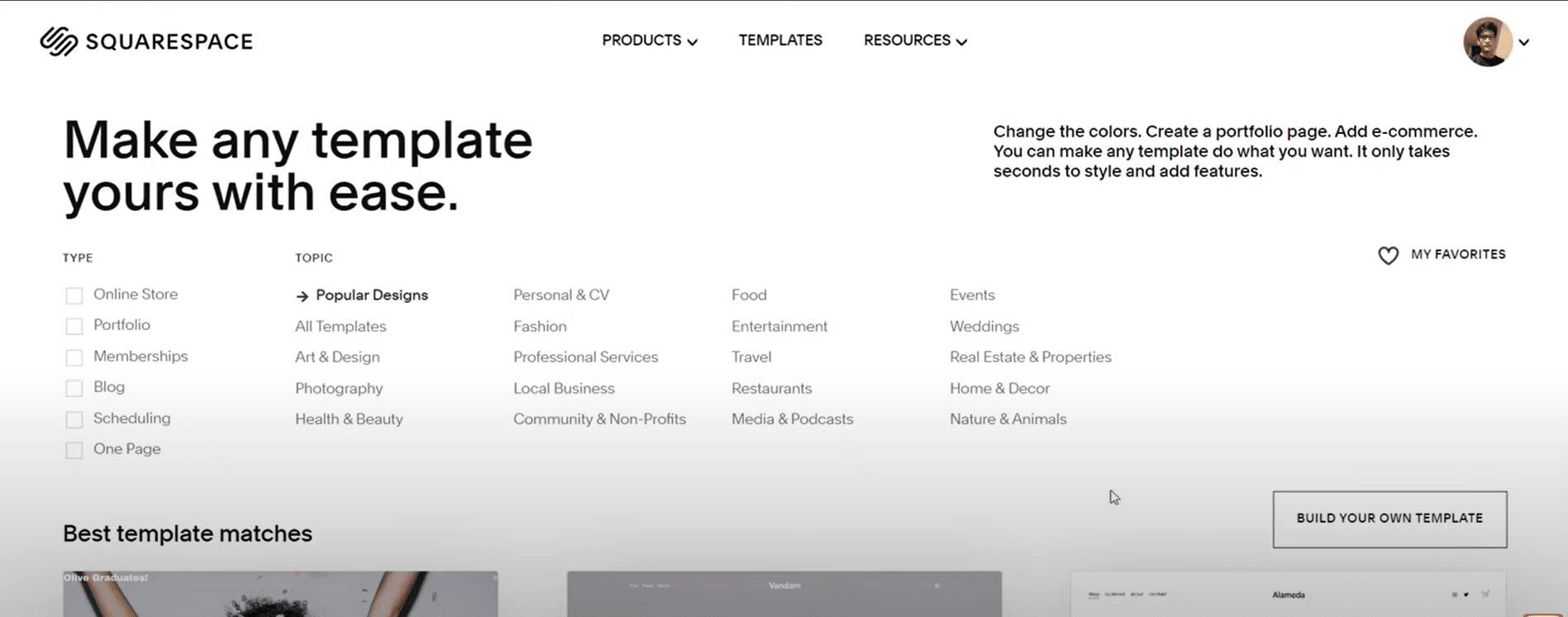Toggle the Scheduling checkbox
This screenshot has width=1568, height=617.
[74, 419]
